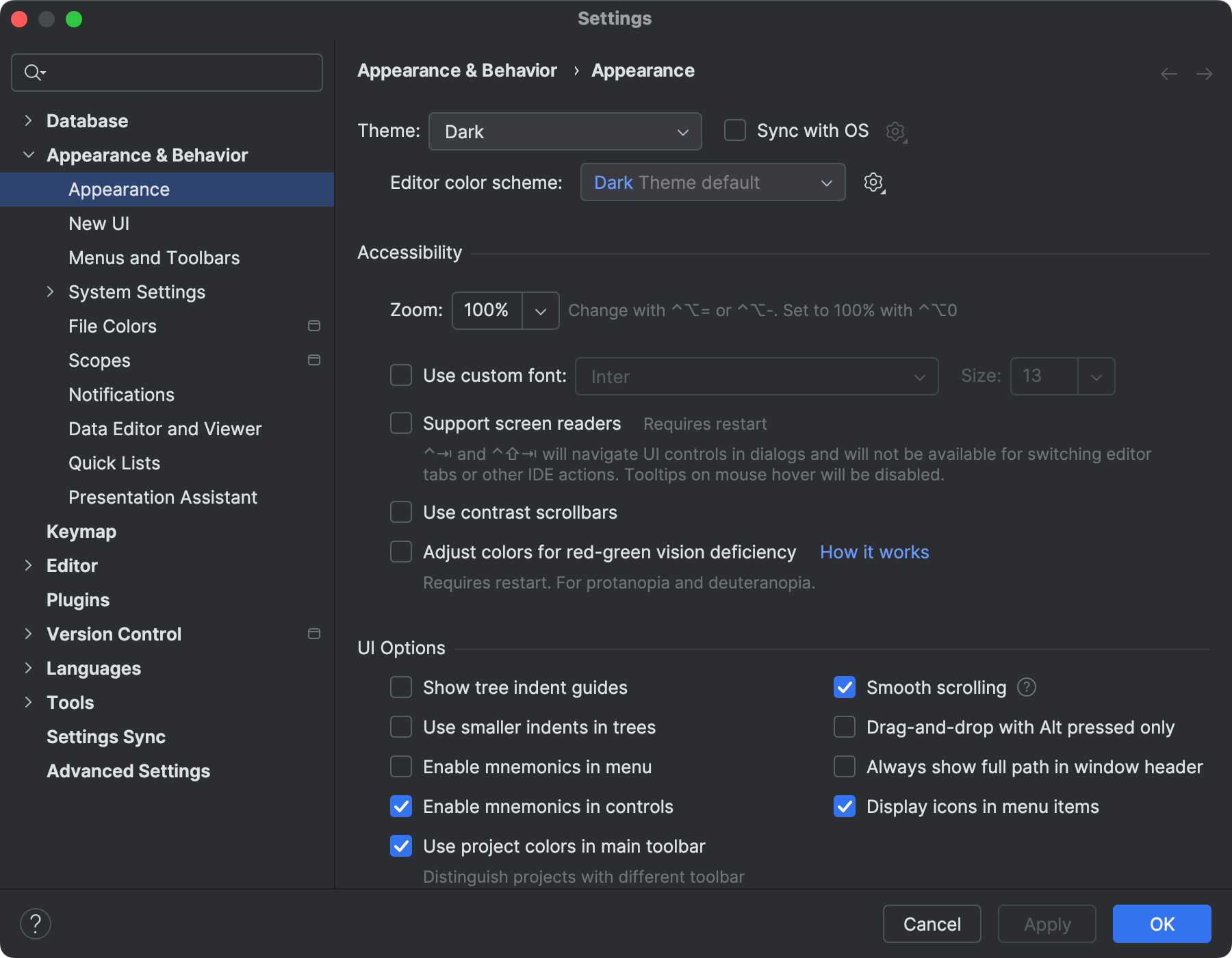The width and height of the screenshot is (1232, 958).
Task: Click the Apply button
Action: [x=1047, y=924]
